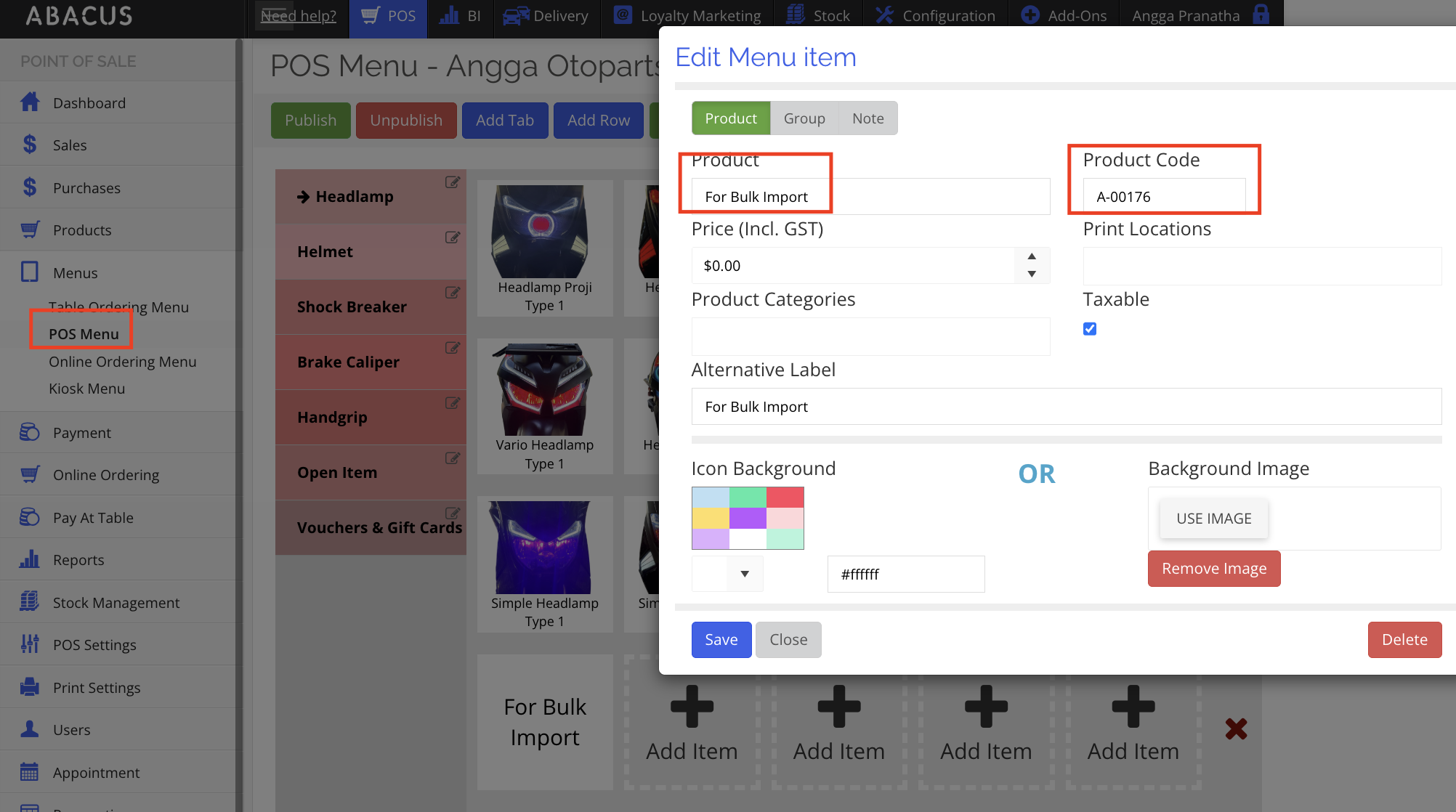Switch to the Note tab

(x=867, y=118)
